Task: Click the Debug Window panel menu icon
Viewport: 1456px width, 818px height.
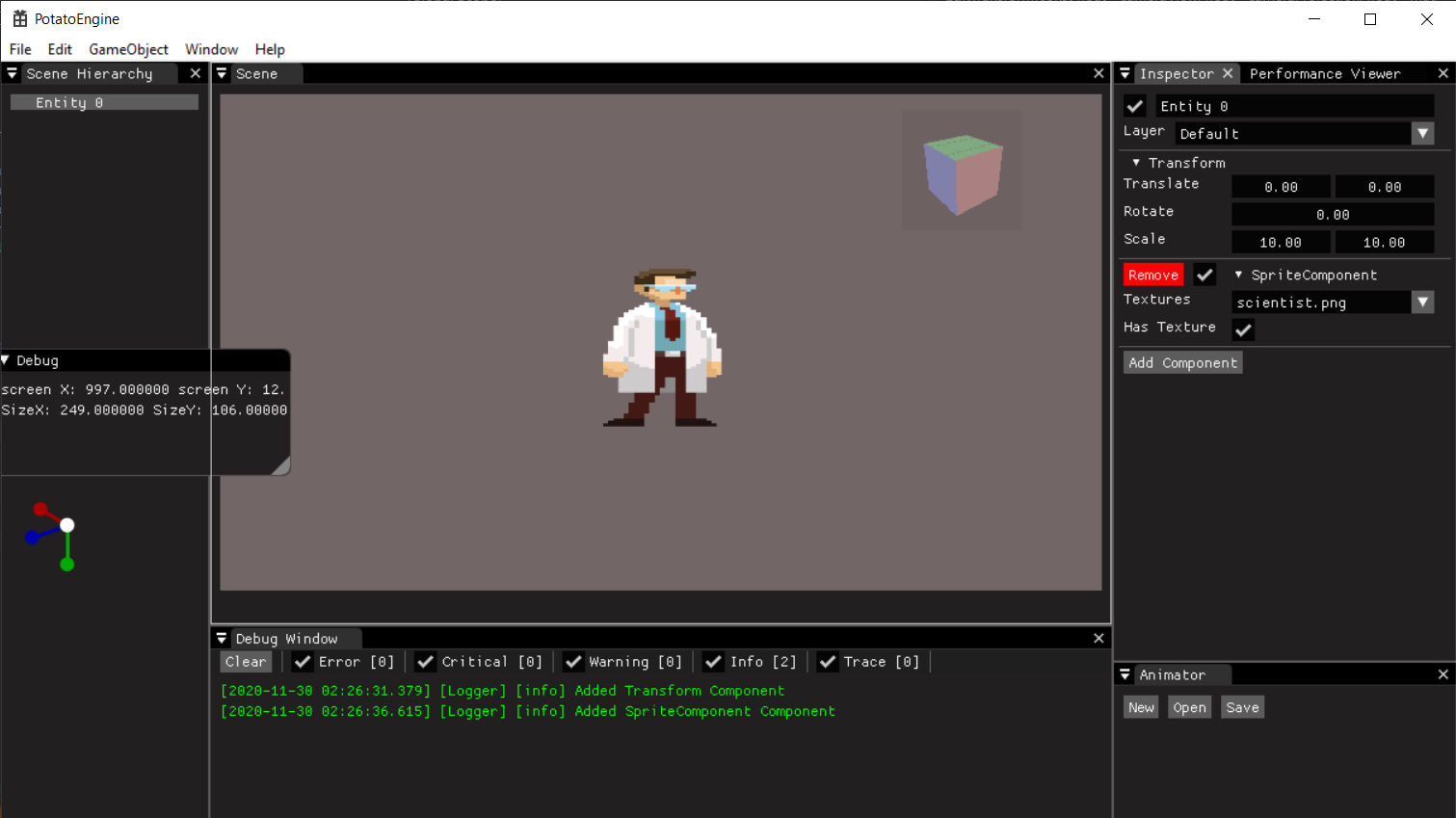Action: point(222,638)
